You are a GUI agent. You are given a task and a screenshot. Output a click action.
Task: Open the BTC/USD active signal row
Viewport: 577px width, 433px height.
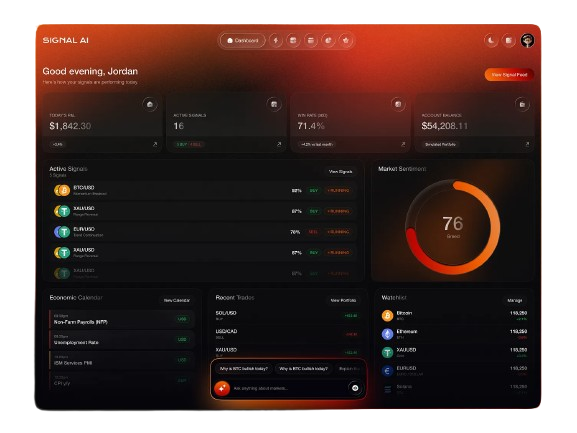pos(205,191)
